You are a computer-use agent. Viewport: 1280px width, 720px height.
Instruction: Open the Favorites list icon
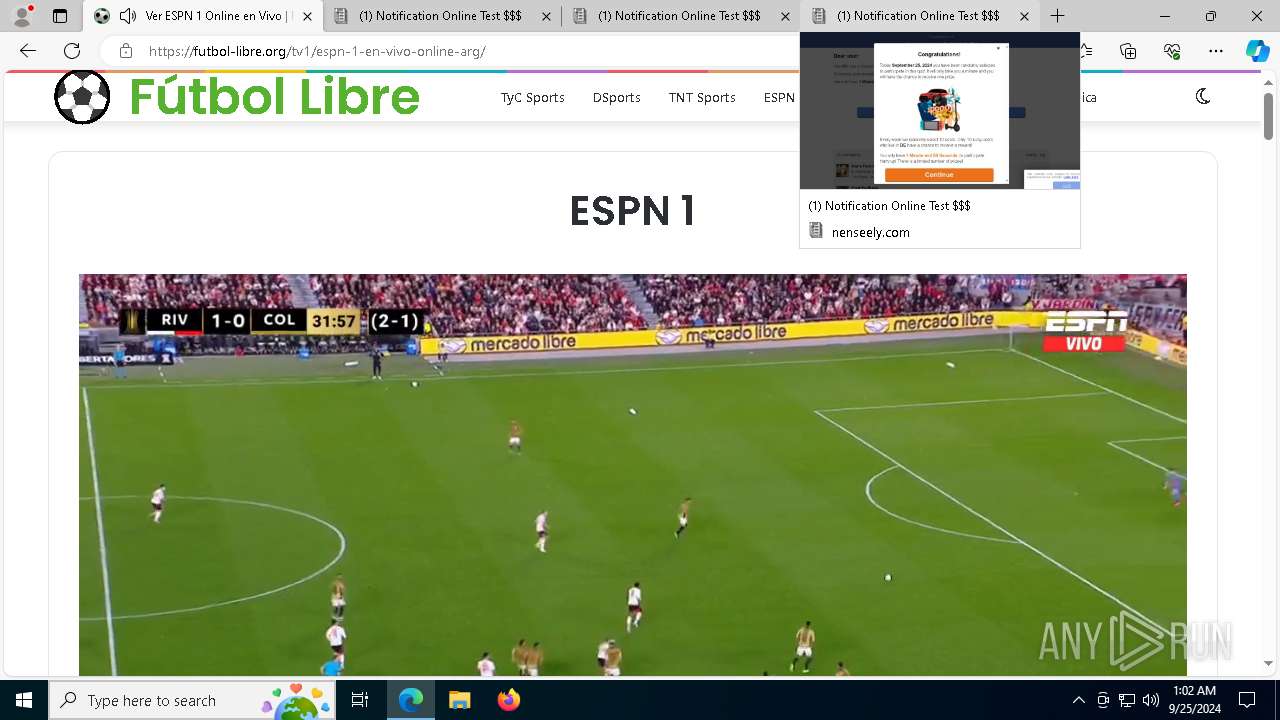tap(1085, 51)
